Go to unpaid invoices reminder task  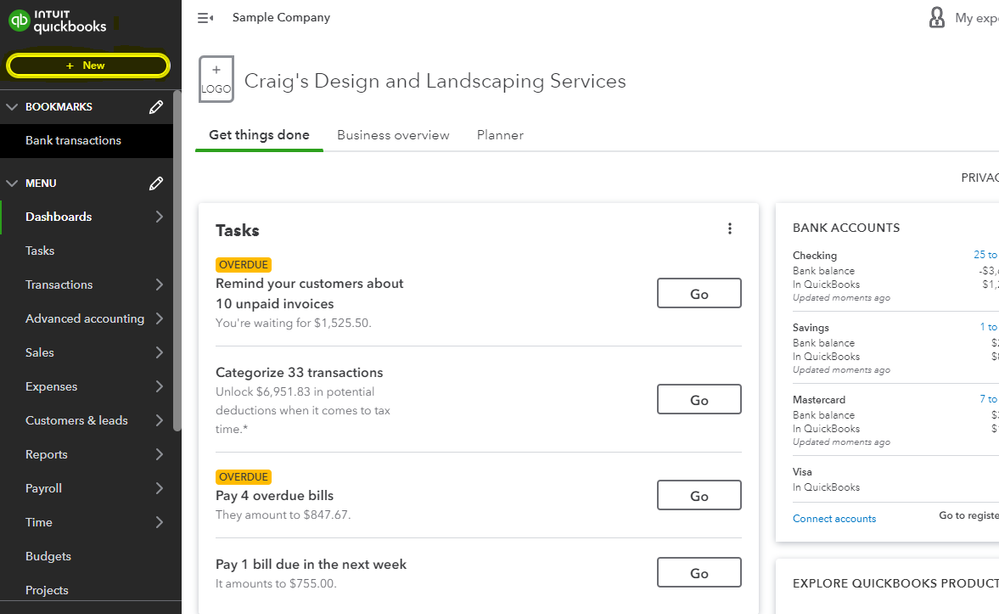(699, 294)
